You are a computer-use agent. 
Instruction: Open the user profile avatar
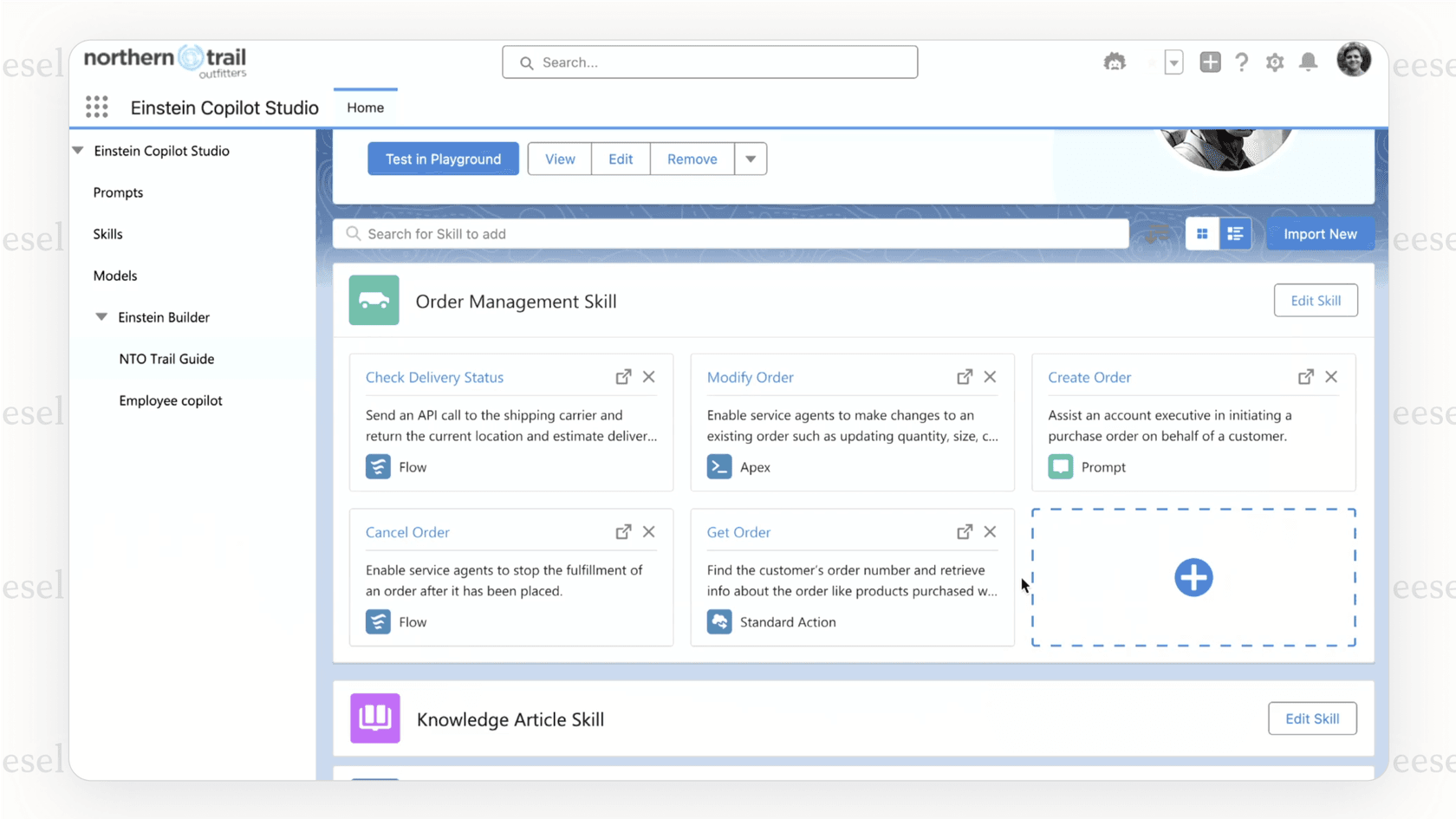(1354, 60)
